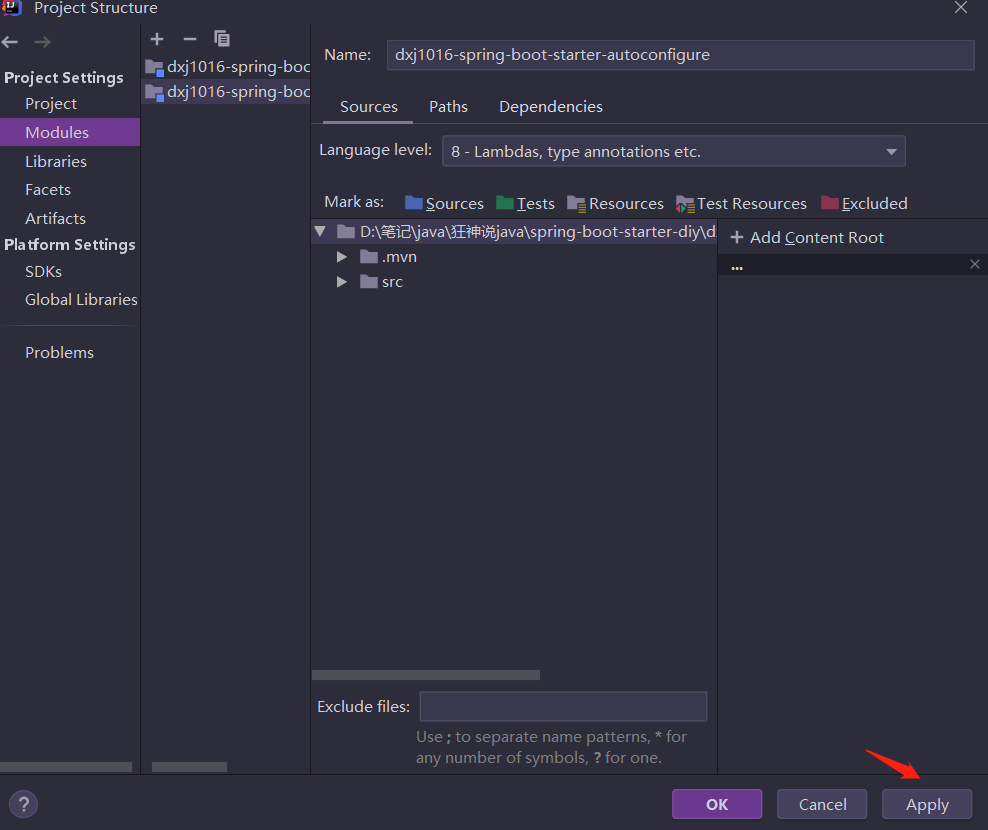Select the first dxj1016-spring-boot module
Screen dimensions: 988x830
226,66
